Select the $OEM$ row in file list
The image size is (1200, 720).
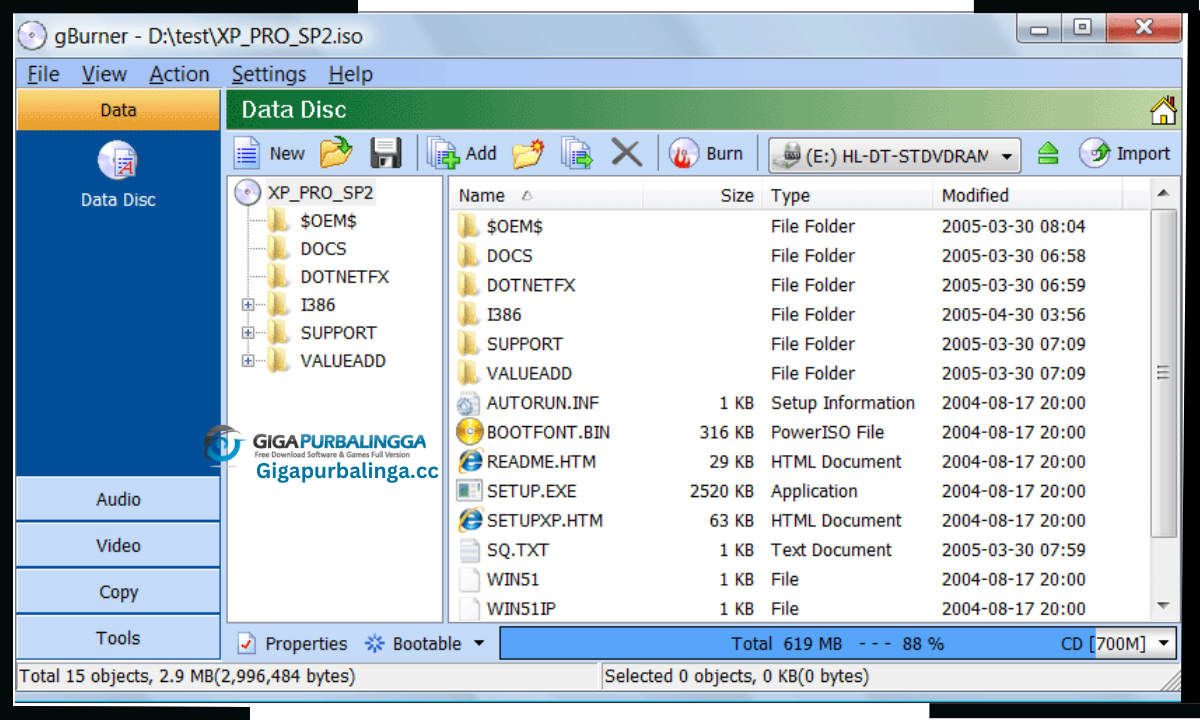pos(800,226)
